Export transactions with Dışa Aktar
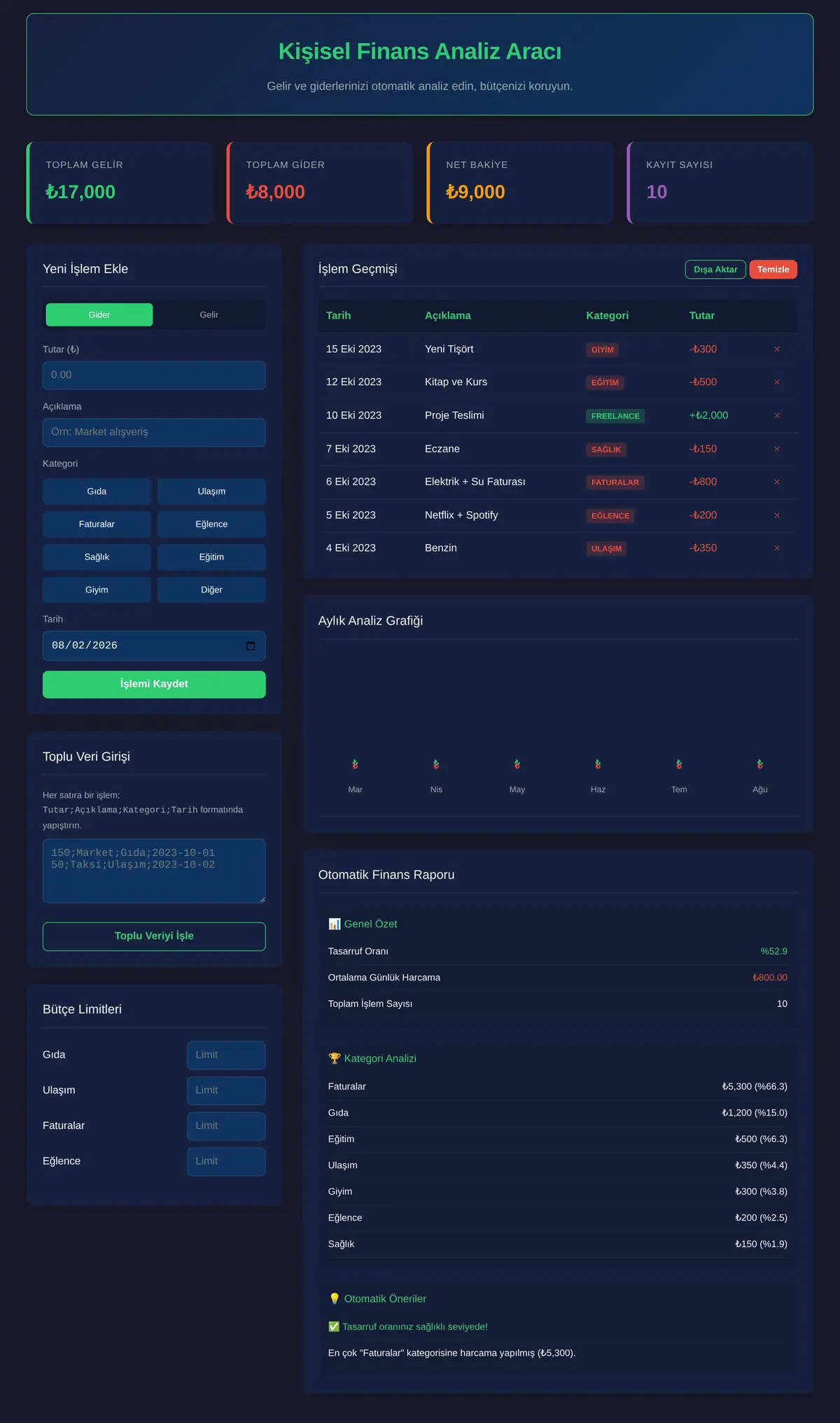The height and width of the screenshot is (1423, 840). click(715, 270)
